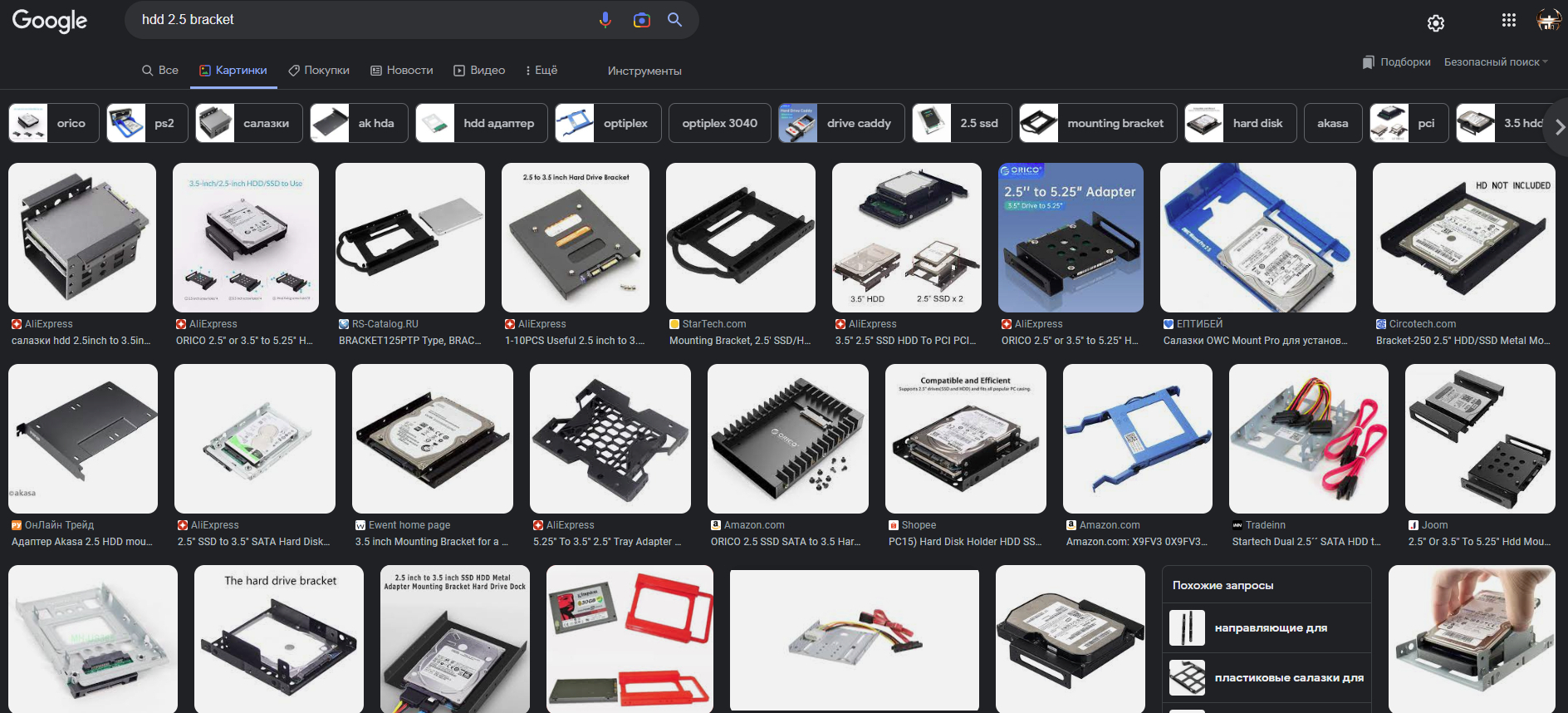1568x713 pixels.
Task: Start voice search with microphone icon
Action: 605,20
